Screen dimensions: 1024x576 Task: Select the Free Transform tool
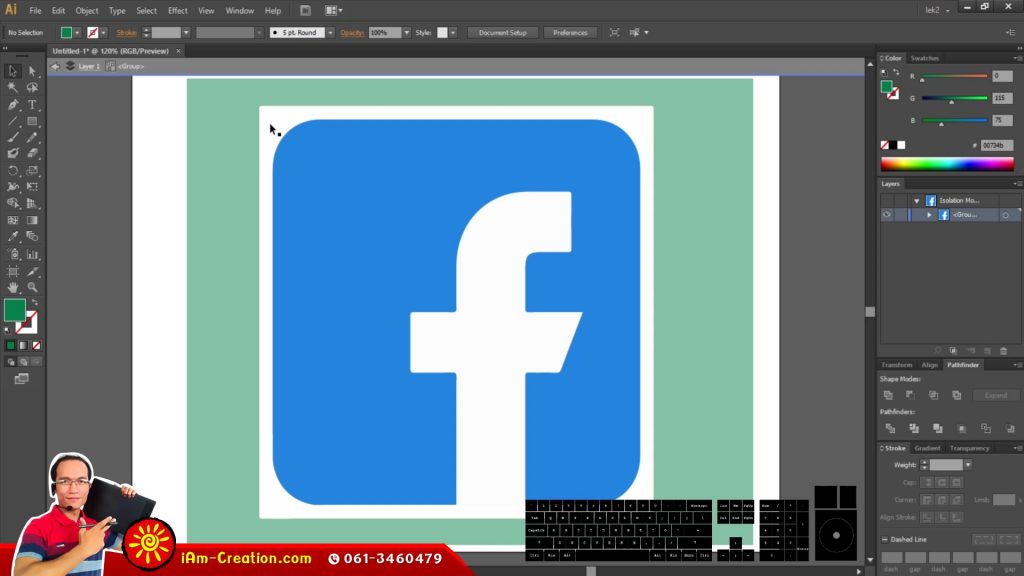click(x=32, y=187)
